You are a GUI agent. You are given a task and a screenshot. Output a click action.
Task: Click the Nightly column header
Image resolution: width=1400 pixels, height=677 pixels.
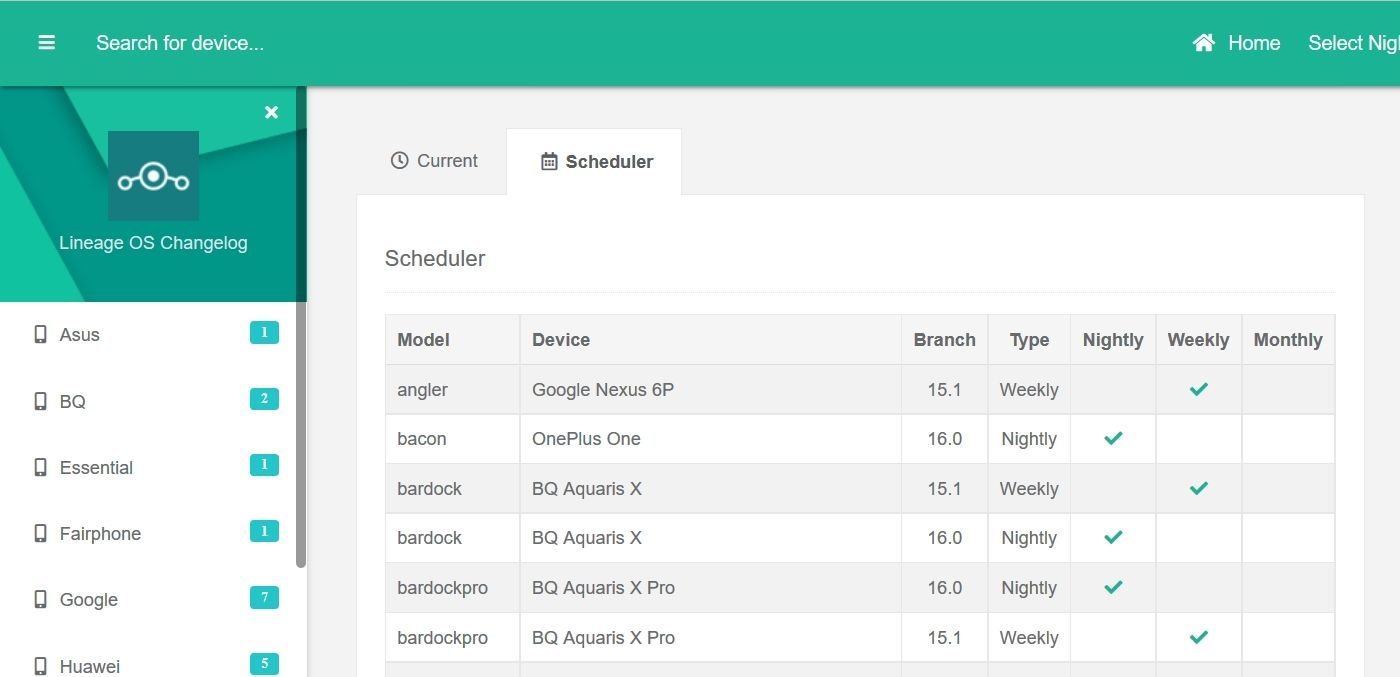click(1113, 340)
